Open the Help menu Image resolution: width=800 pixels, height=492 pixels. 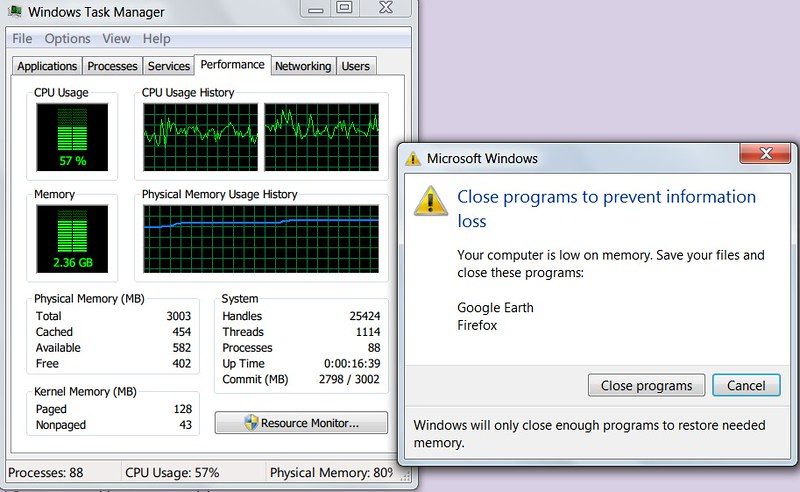pos(157,39)
